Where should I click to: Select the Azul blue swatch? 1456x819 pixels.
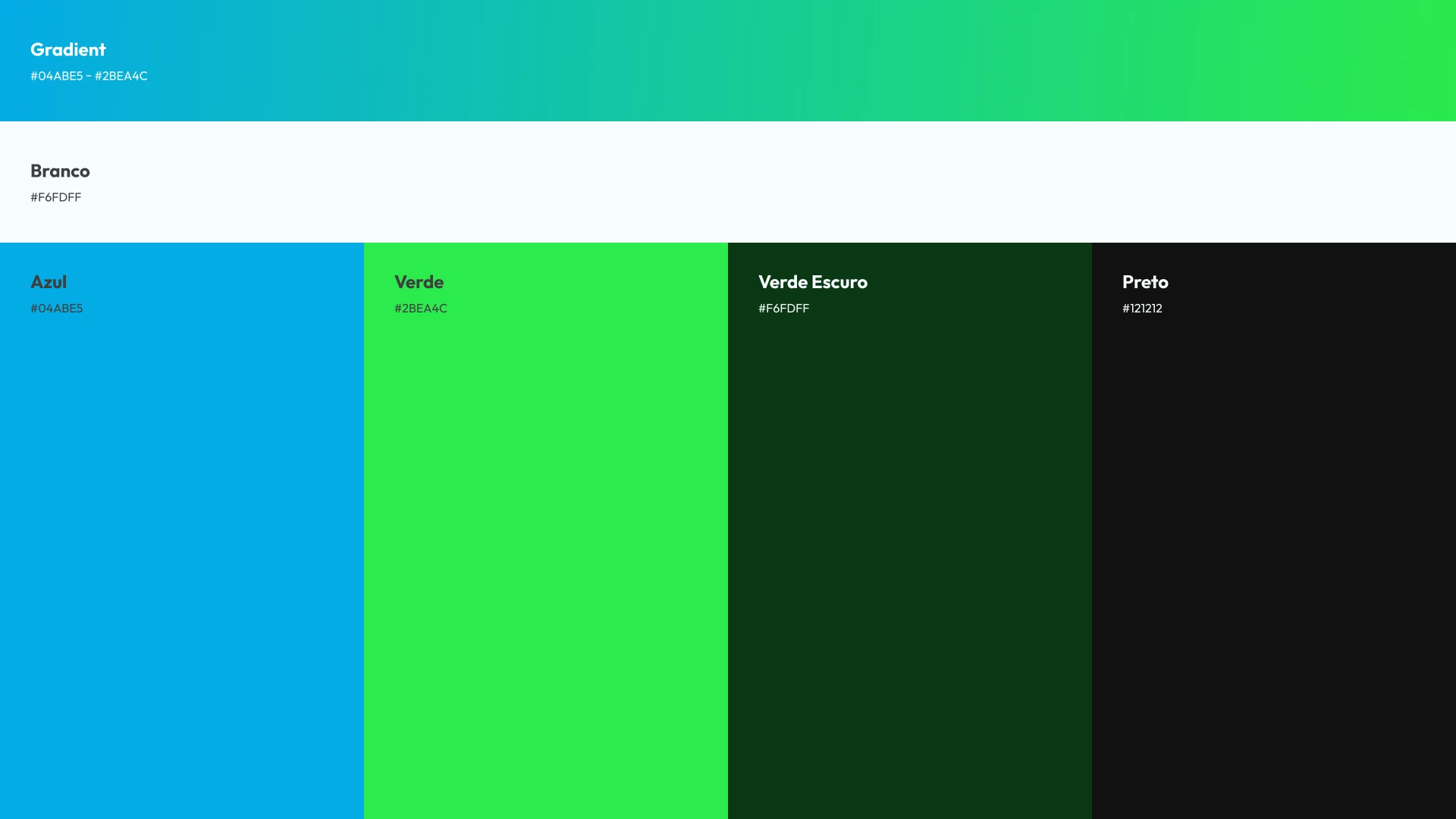pos(182,531)
